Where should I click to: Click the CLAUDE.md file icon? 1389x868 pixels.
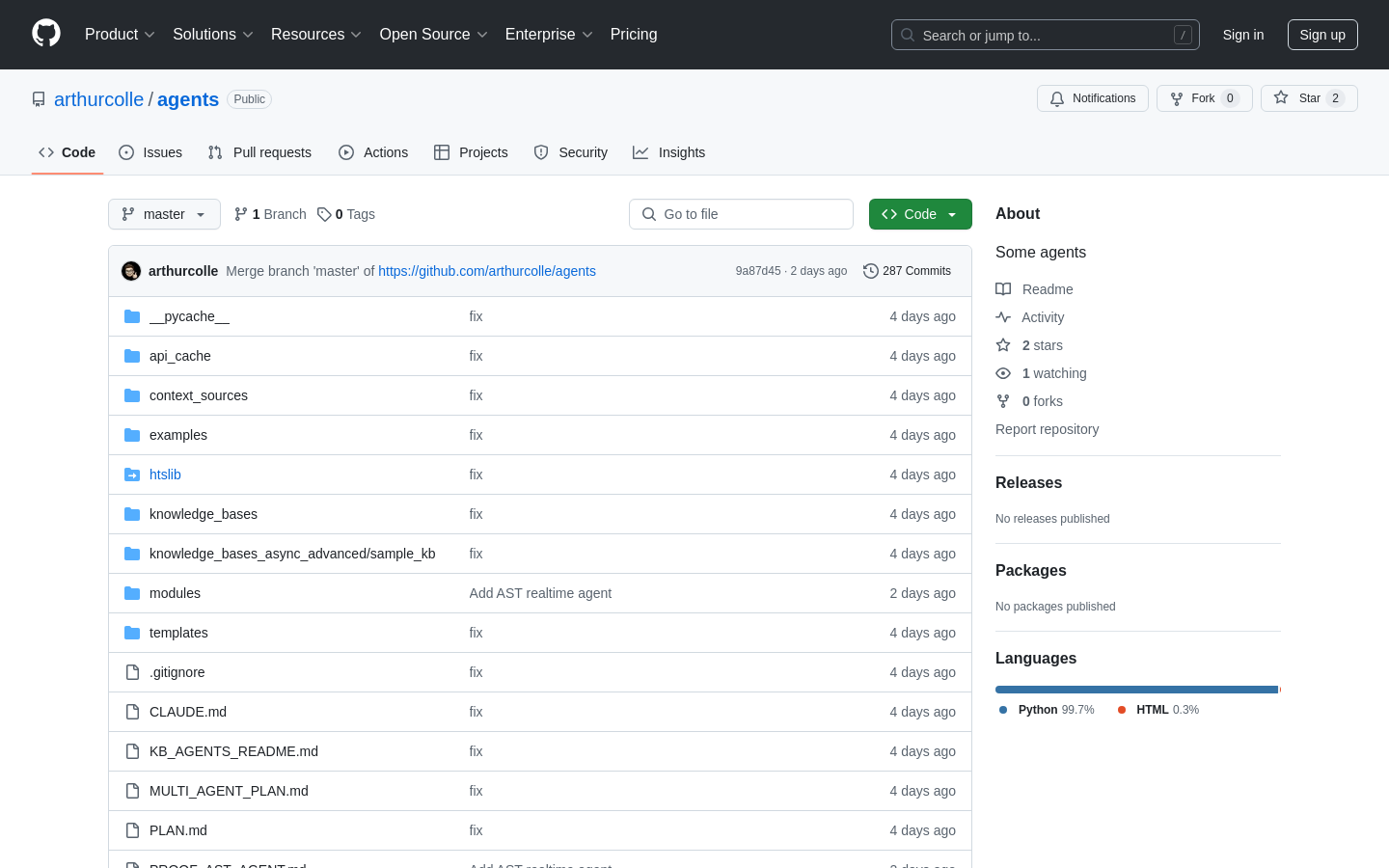[x=132, y=712]
